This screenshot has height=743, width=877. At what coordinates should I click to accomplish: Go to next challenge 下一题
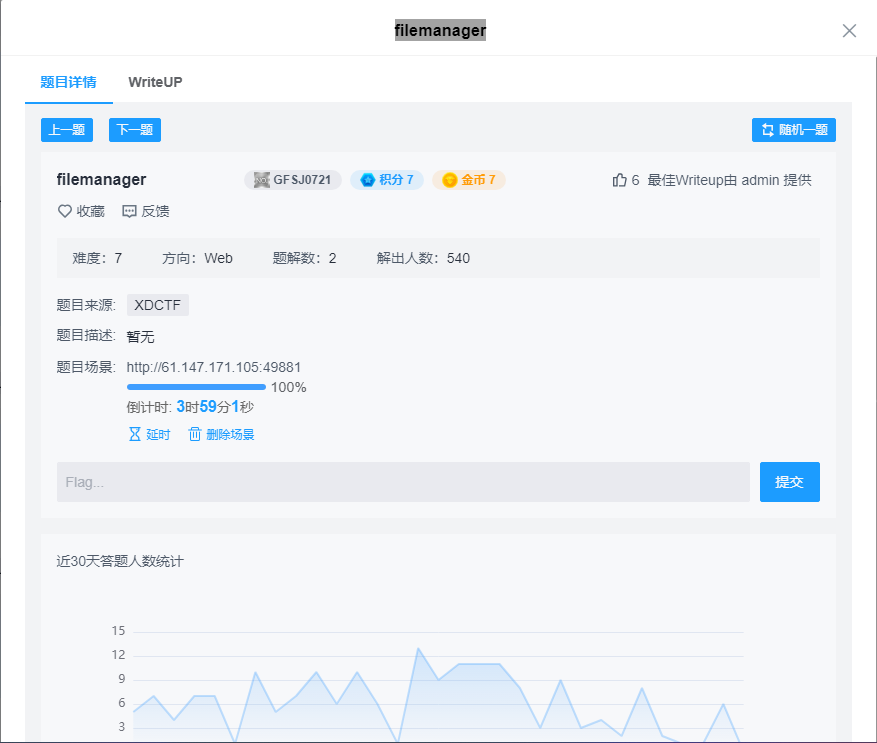tap(135, 130)
